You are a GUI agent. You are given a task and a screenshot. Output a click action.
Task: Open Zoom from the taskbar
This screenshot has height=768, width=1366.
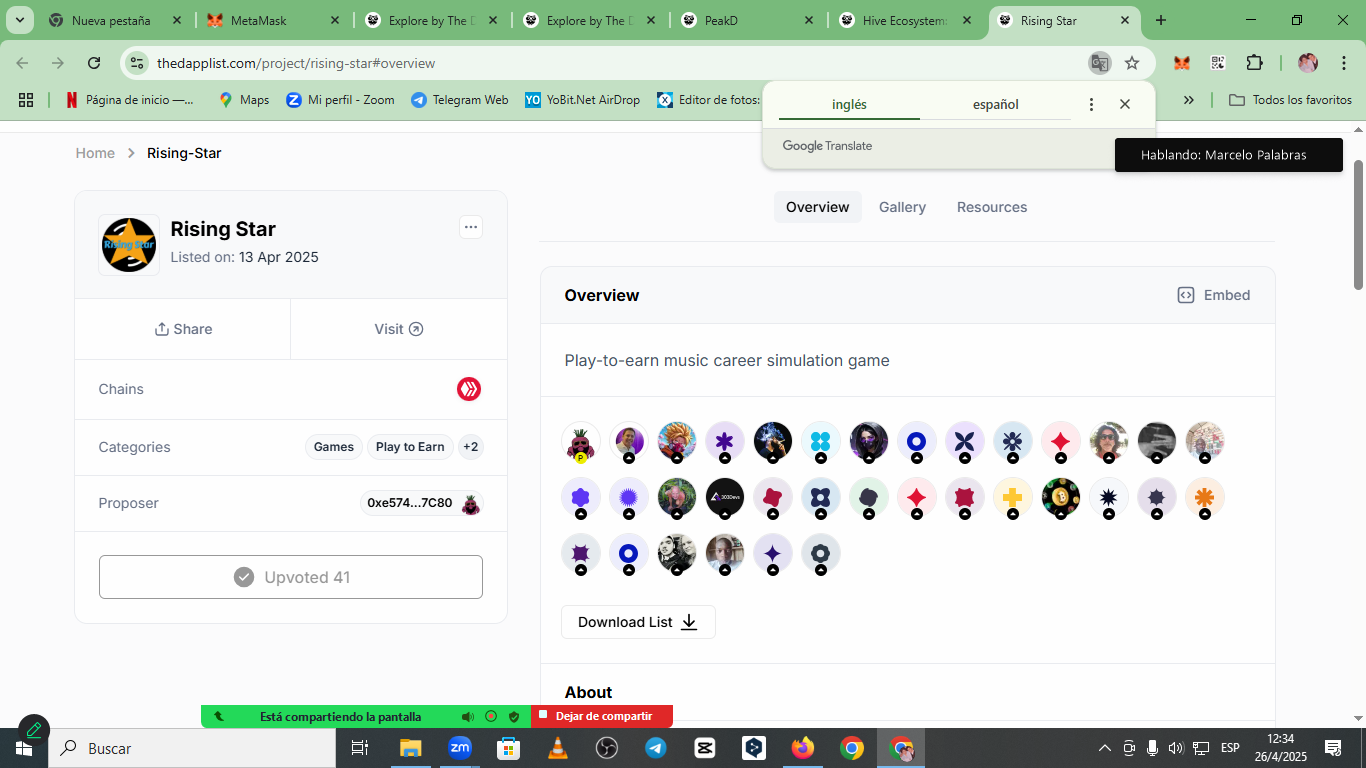459,748
